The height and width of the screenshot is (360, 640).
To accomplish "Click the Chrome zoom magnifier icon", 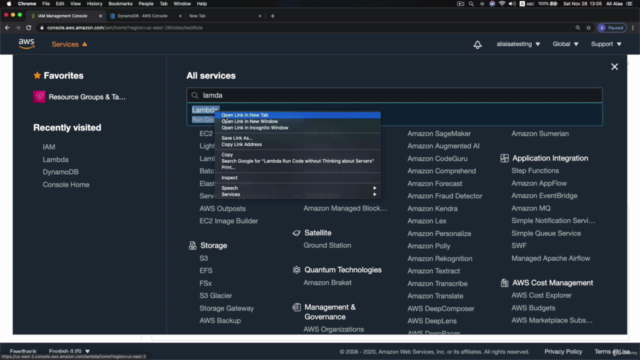I will (578, 28).
